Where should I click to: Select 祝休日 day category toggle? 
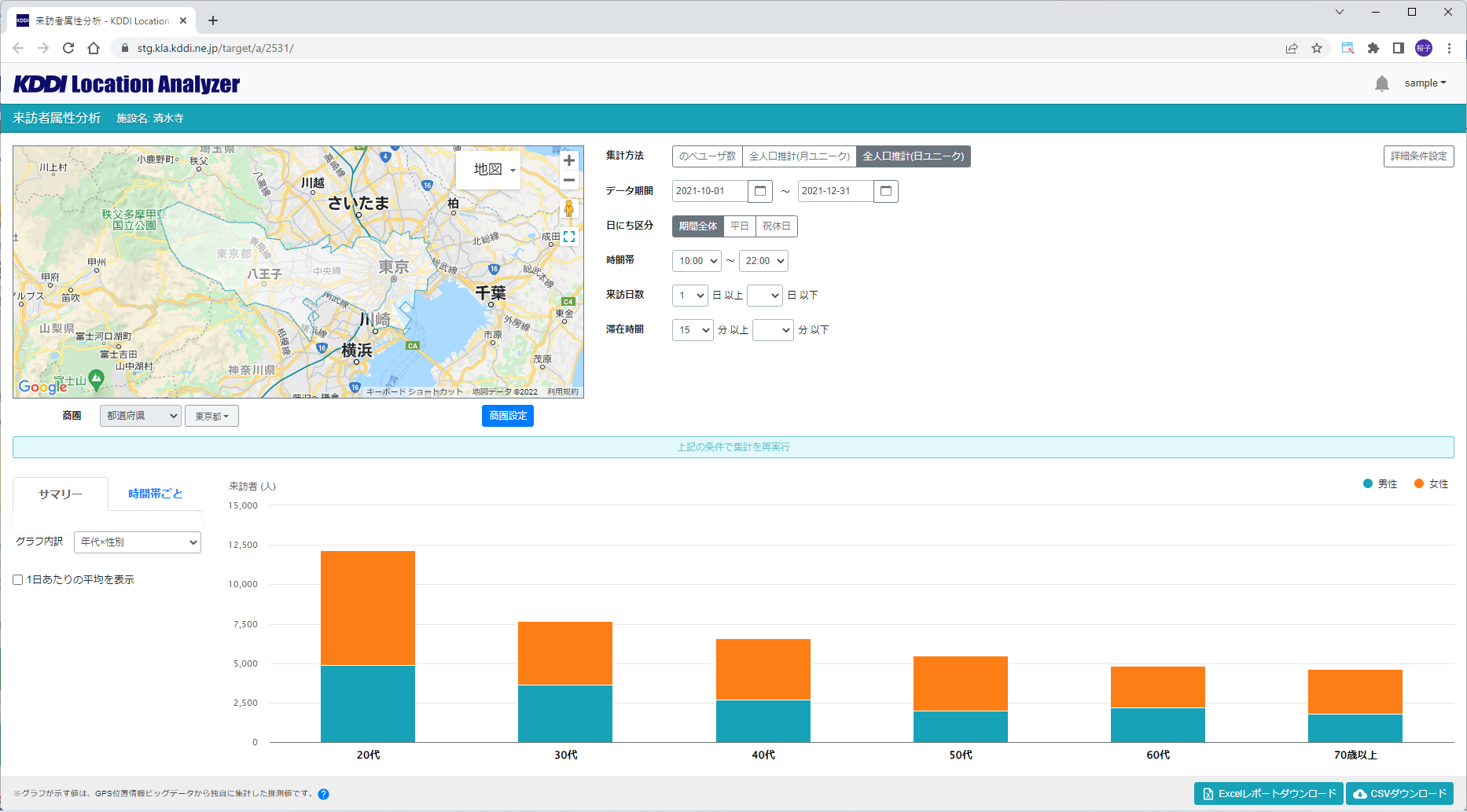776,226
